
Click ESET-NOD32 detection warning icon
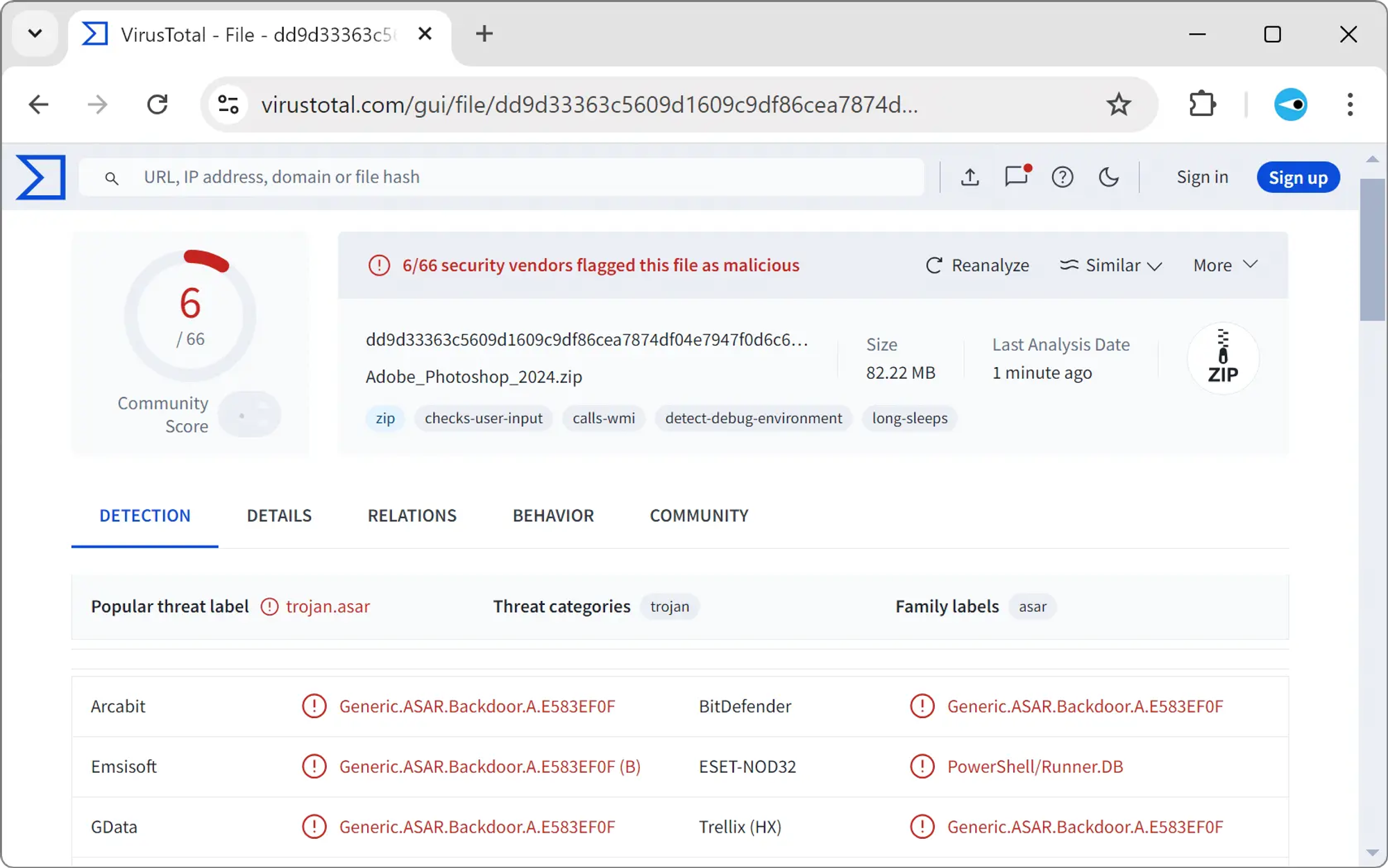point(922,767)
